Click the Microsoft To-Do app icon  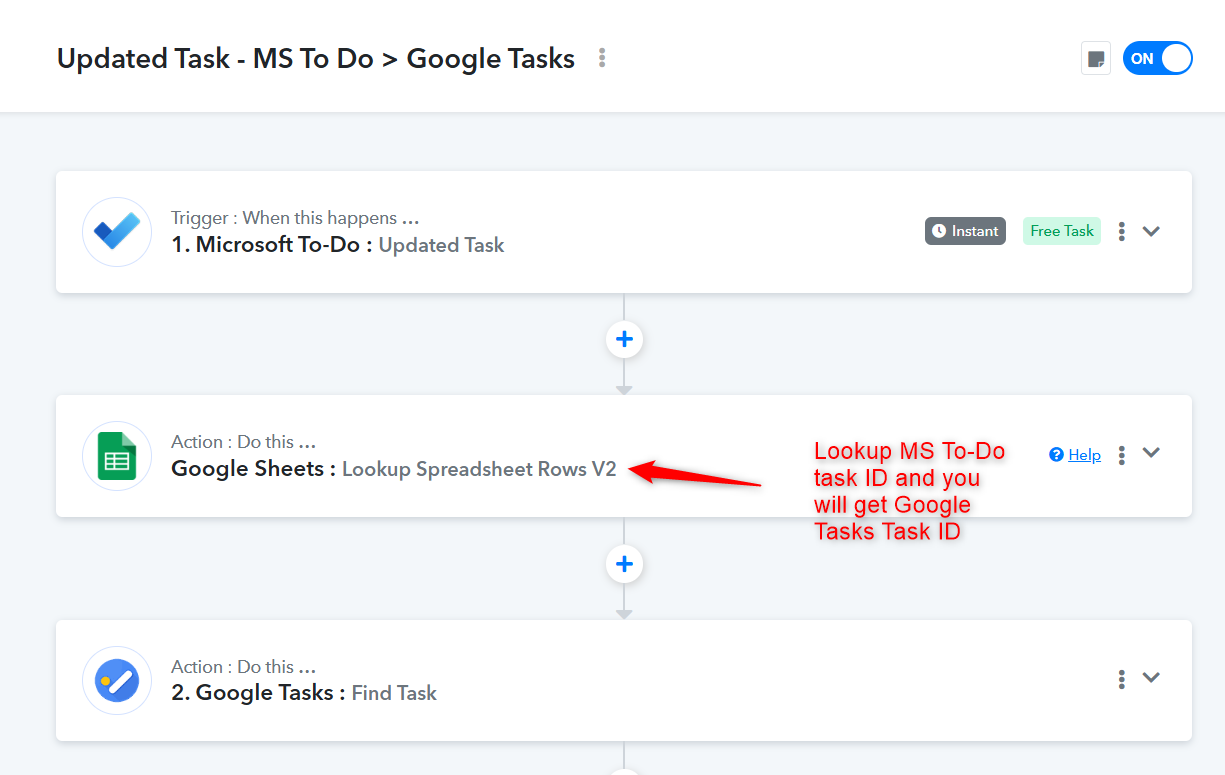[x=117, y=232]
